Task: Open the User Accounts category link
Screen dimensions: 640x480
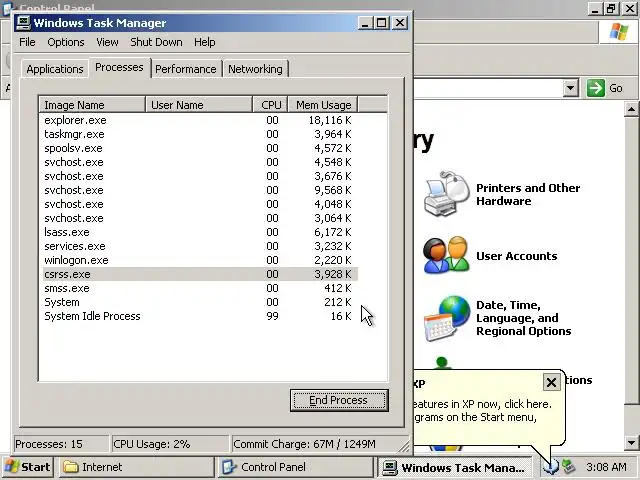Action: (x=516, y=256)
